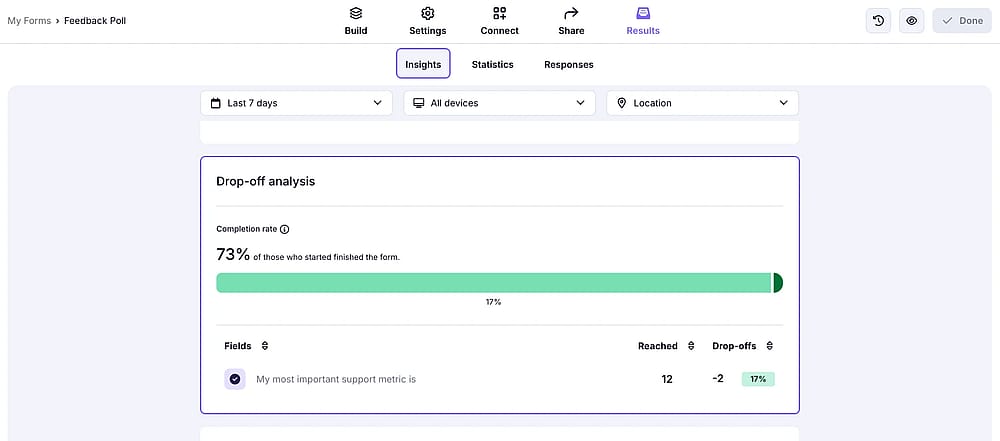Screen dimensions: 1000x441
Task: Go to My Forms breadcrumb link
Action: click(x=29, y=20)
